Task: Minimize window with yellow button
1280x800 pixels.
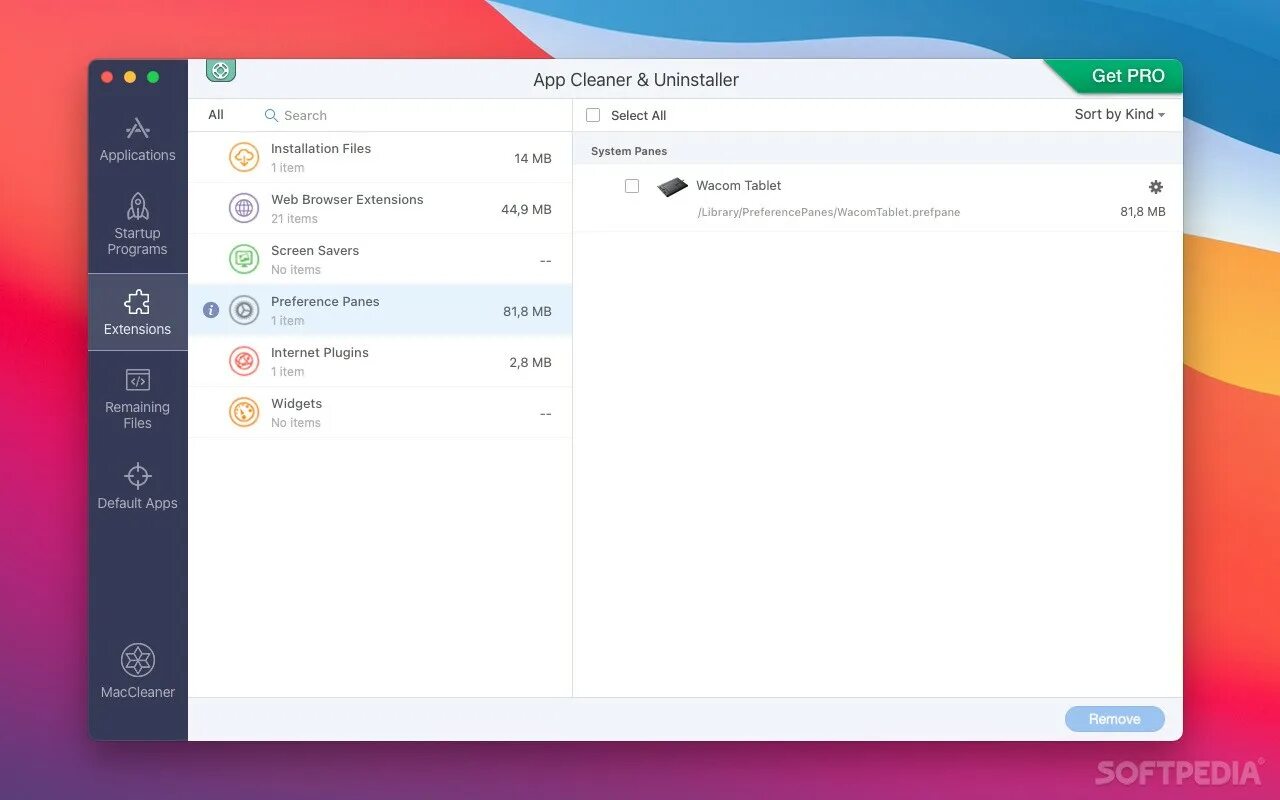Action: tap(130, 77)
